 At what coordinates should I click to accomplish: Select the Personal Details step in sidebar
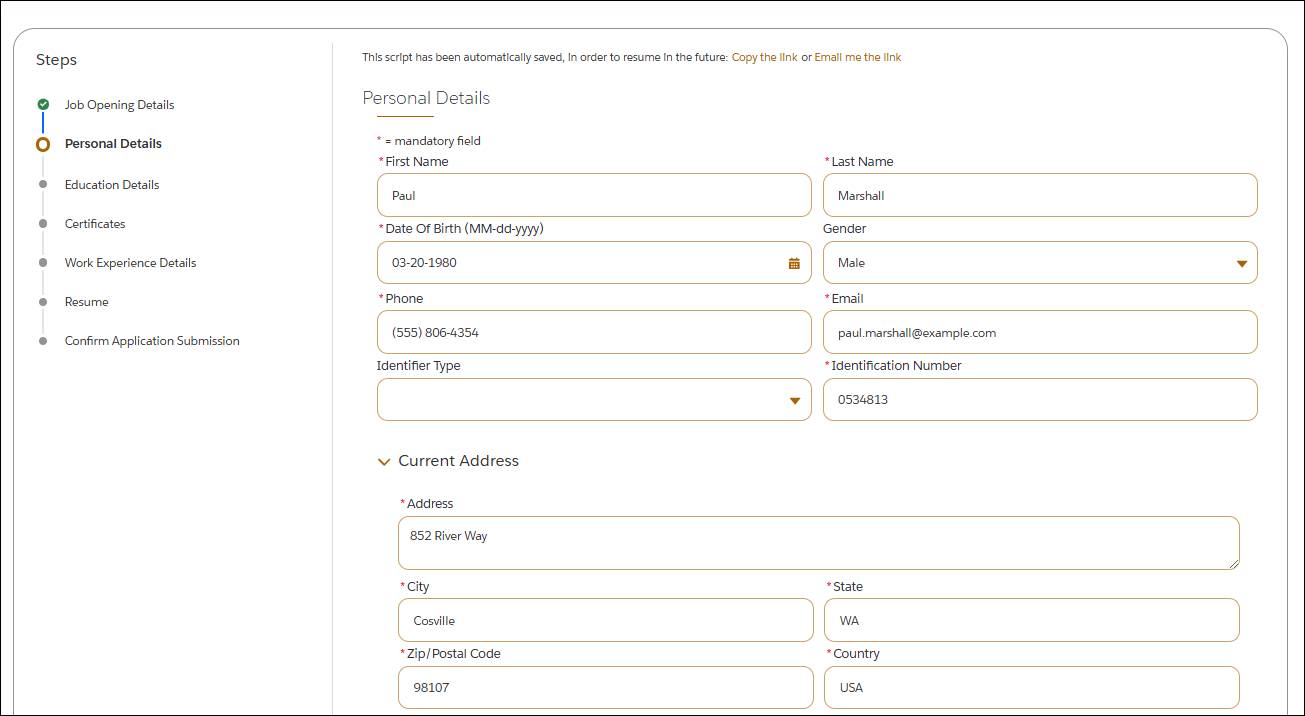pos(113,143)
